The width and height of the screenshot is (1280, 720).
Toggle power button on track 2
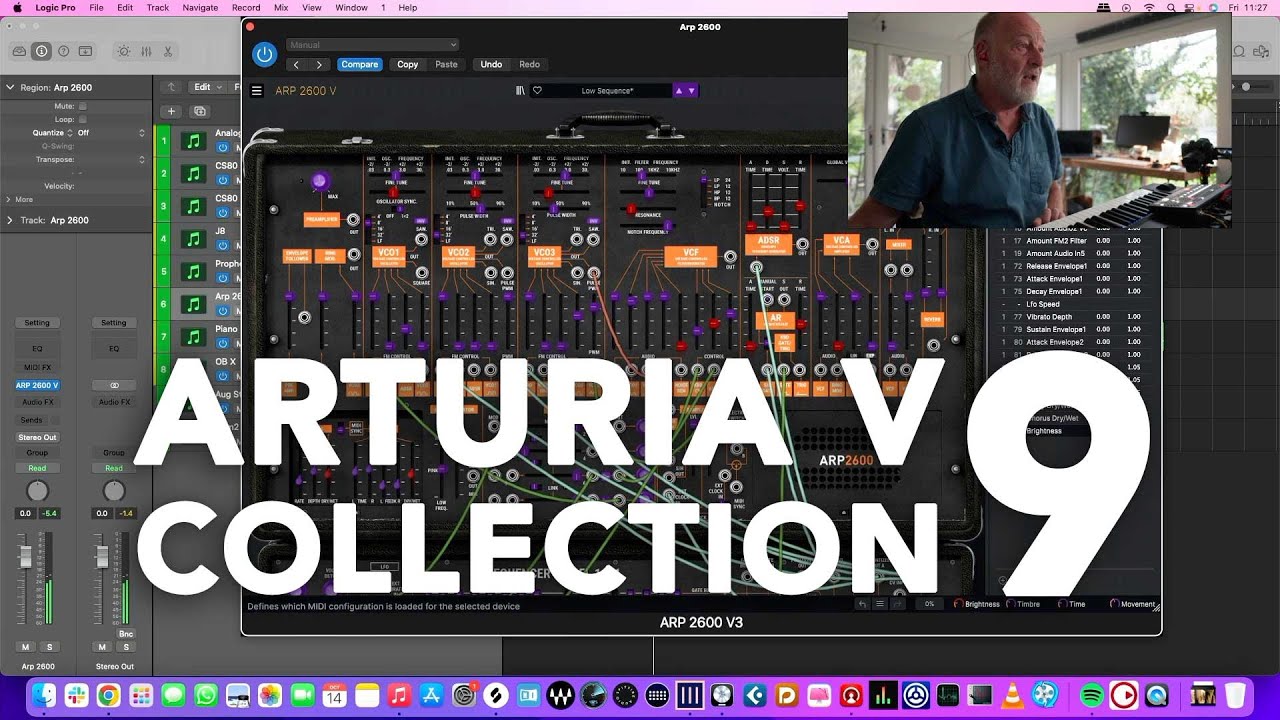[x=222, y=181]
